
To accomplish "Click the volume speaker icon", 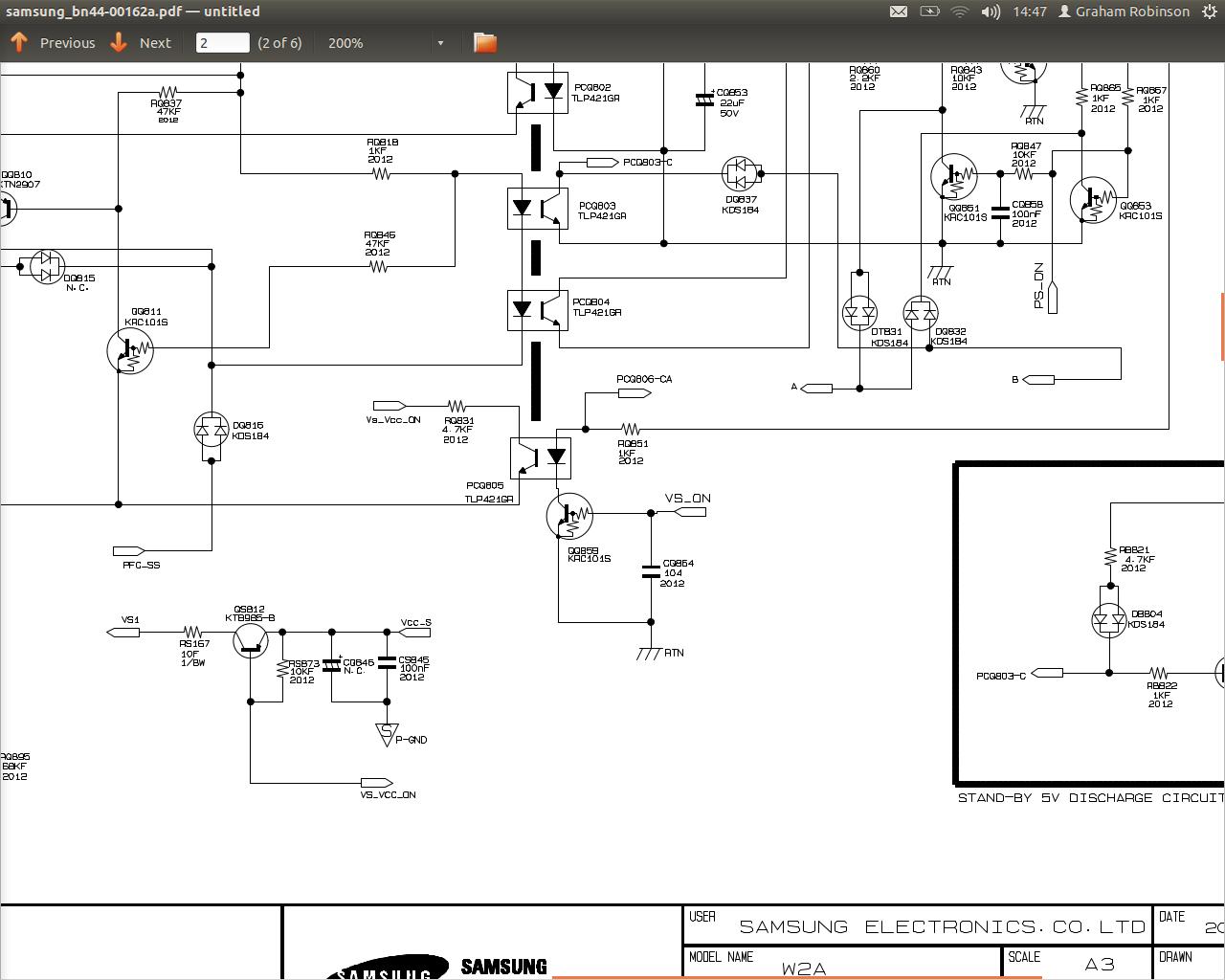I will (991, 11).
